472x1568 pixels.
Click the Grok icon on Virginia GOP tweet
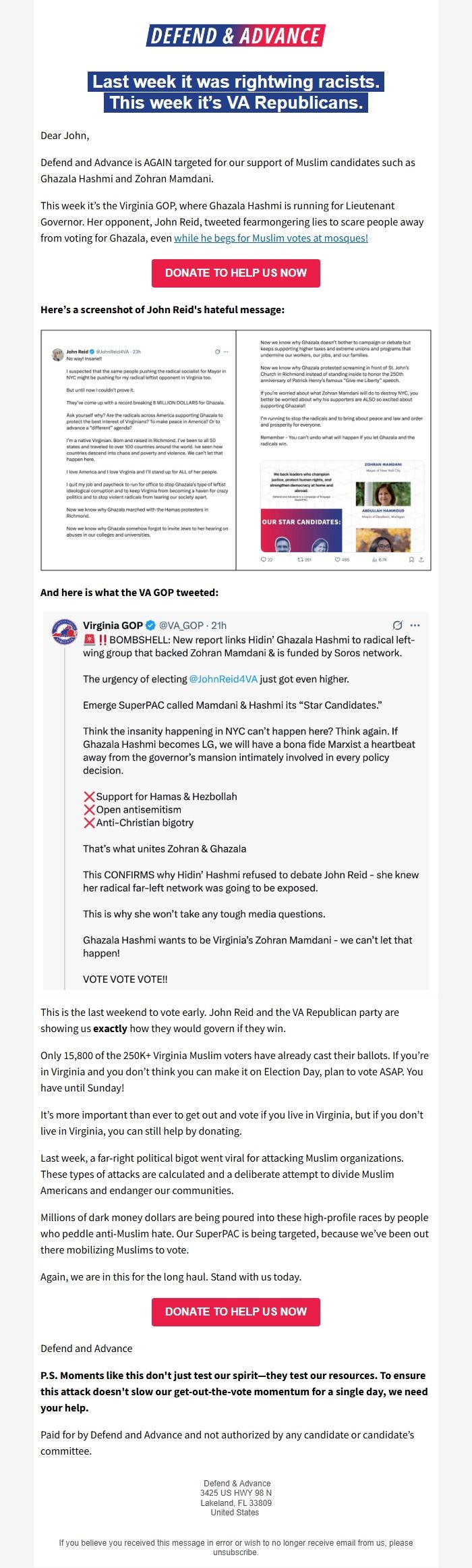pyautogui.click(x=398, y=625)
